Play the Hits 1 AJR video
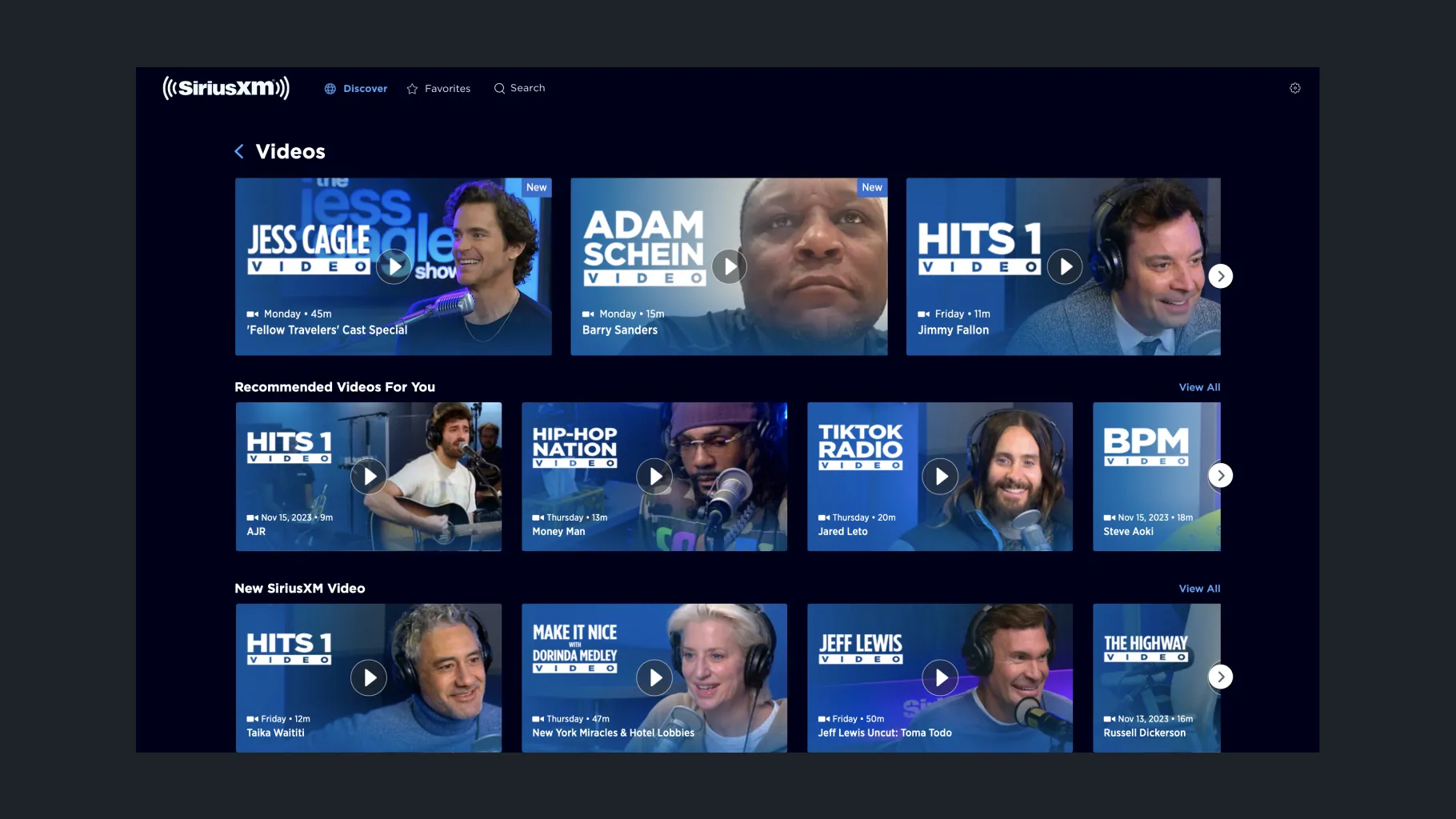Viewport: 1456px width, 819px height. tap(369, 477)
